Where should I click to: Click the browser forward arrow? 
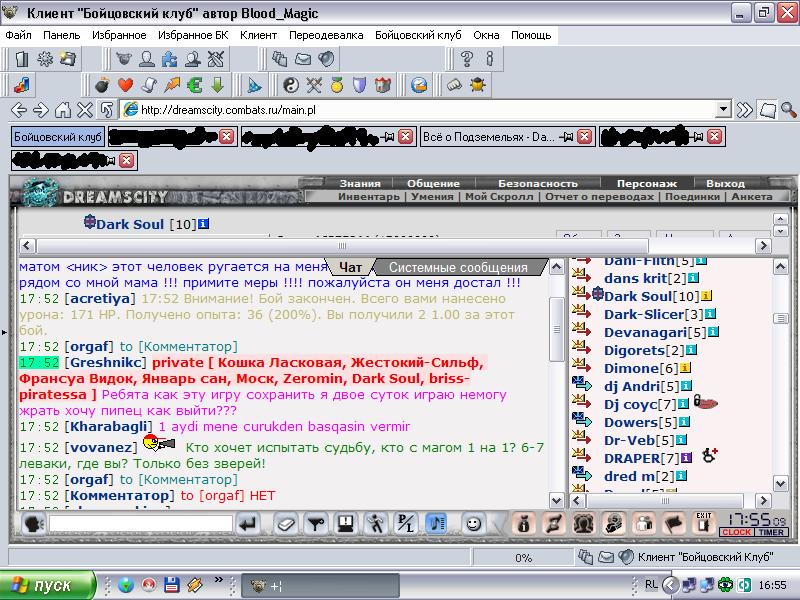41,110
